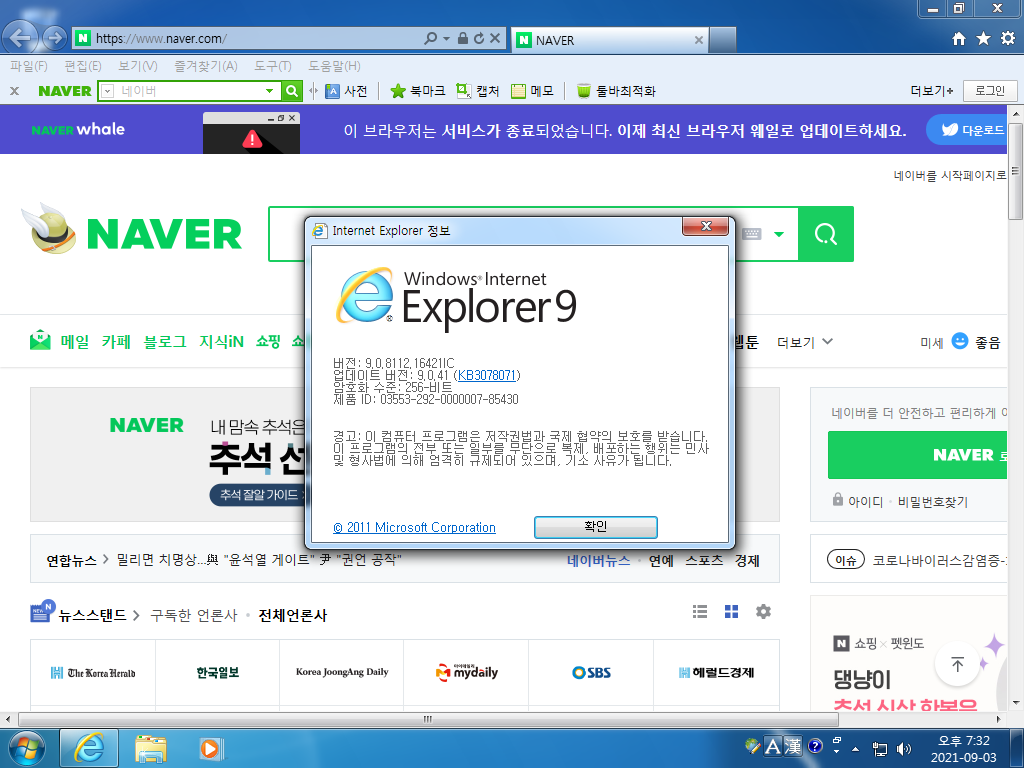1024x768 pixels.
Task: Open the Naver toolbar search box dropdown arrow
Action: pyautogui.click(x=269, y=91)
